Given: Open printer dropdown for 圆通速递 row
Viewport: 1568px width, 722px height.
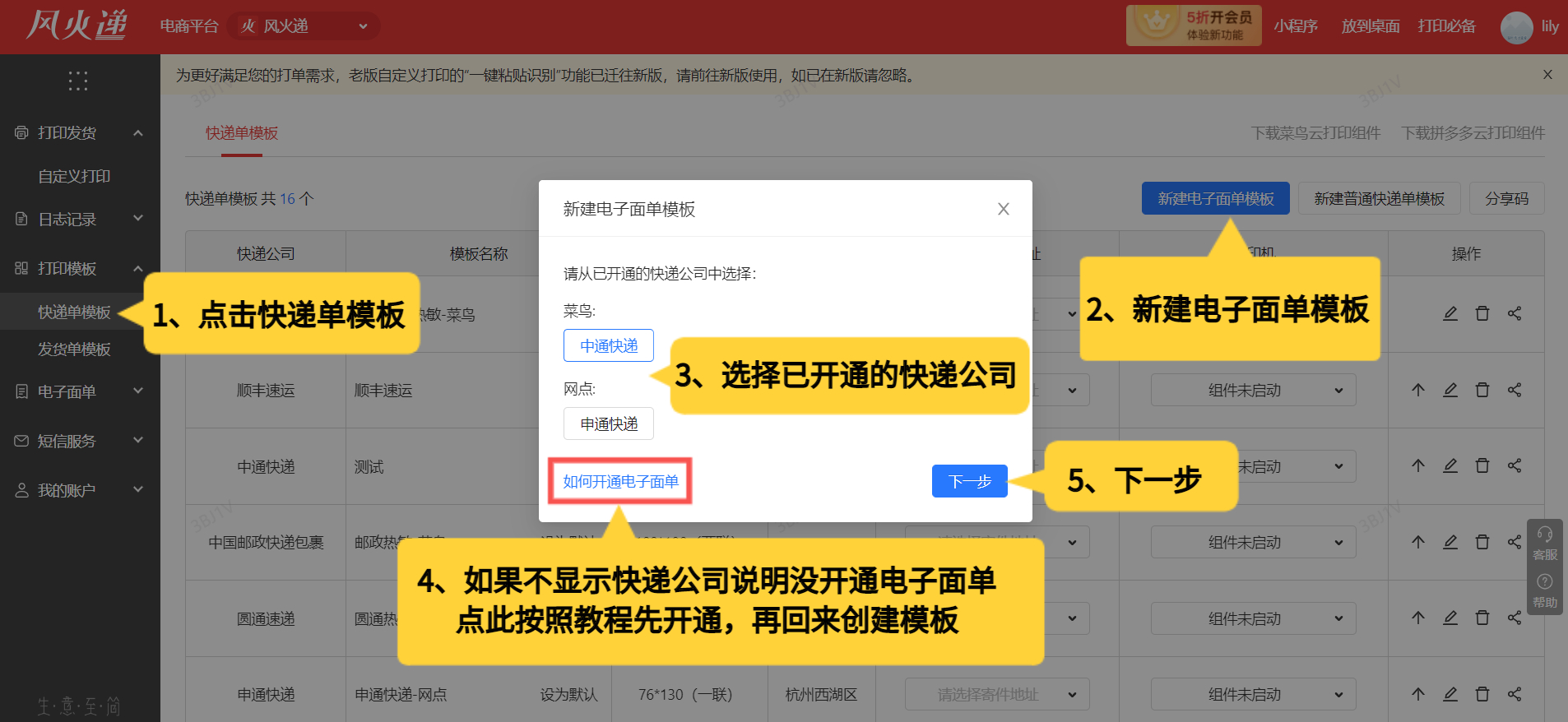Looking at the screenshot, I should click(1254, 618).
